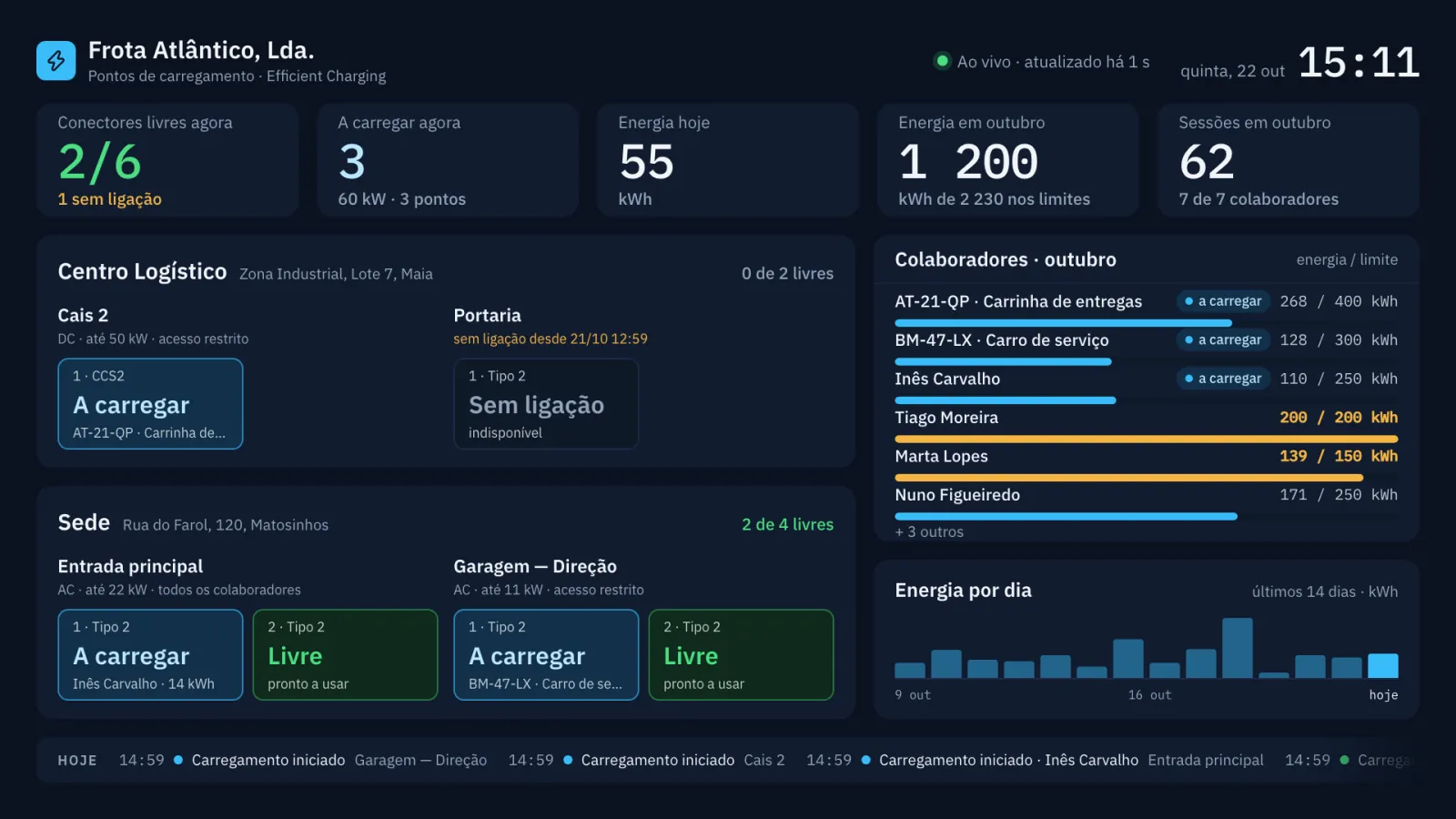Click Tiago Moreira's full orange limit bar

point(1147,439)
